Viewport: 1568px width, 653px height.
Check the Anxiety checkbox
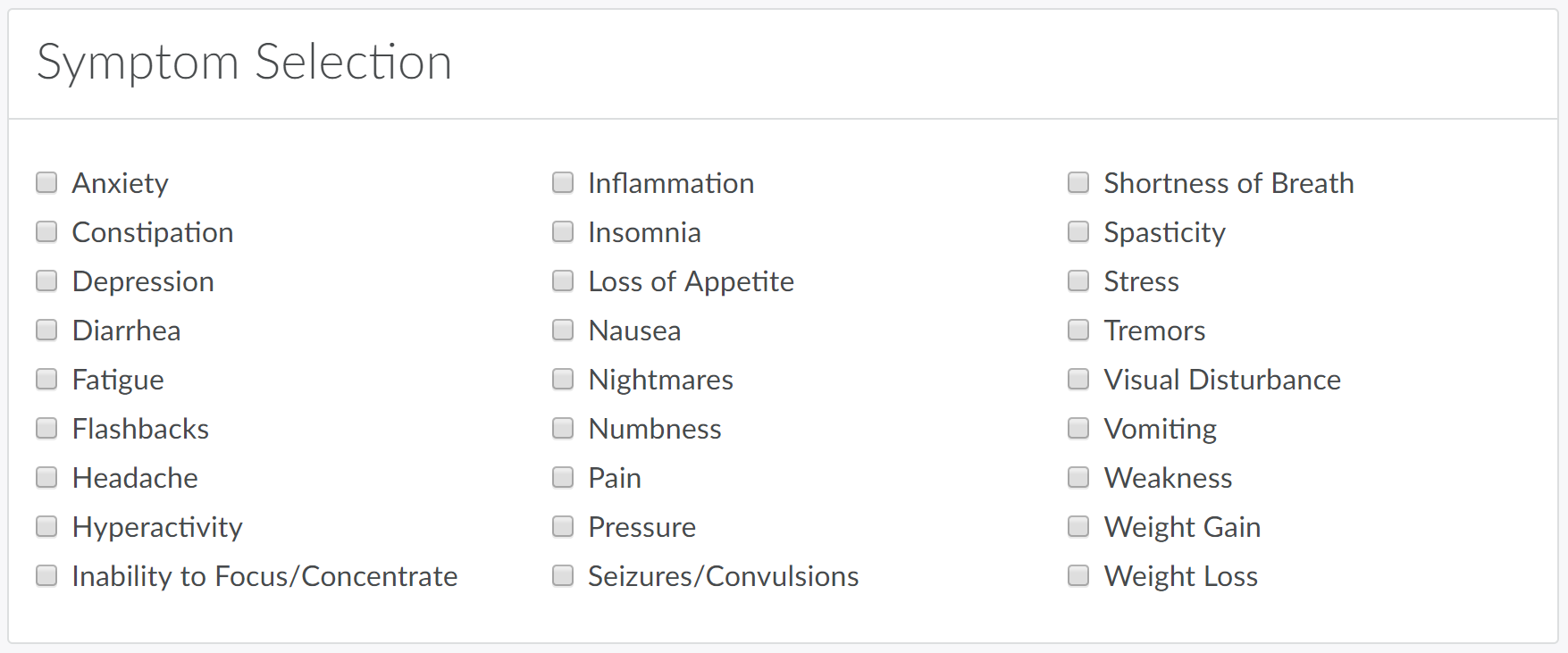46,183
